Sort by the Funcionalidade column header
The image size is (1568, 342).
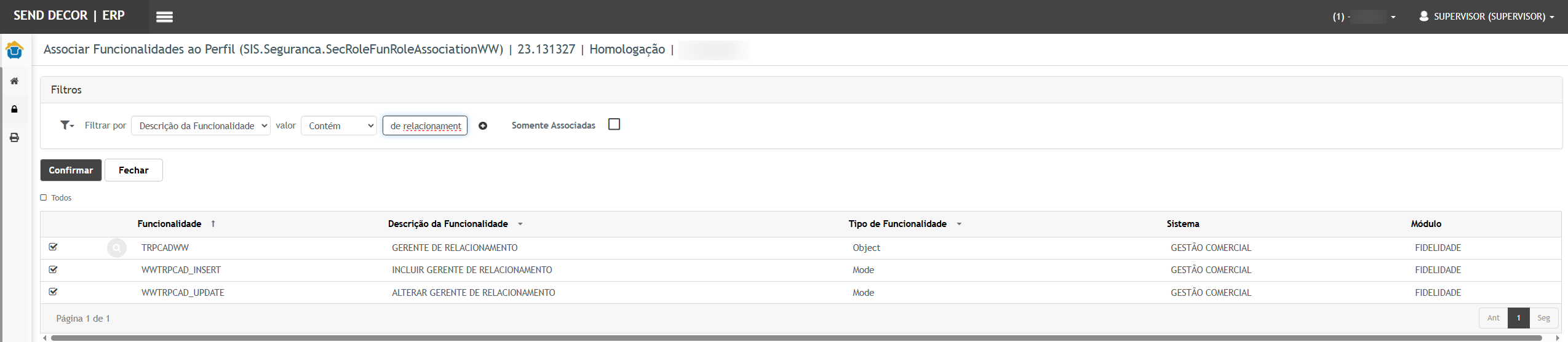click(x=169, y=224)
